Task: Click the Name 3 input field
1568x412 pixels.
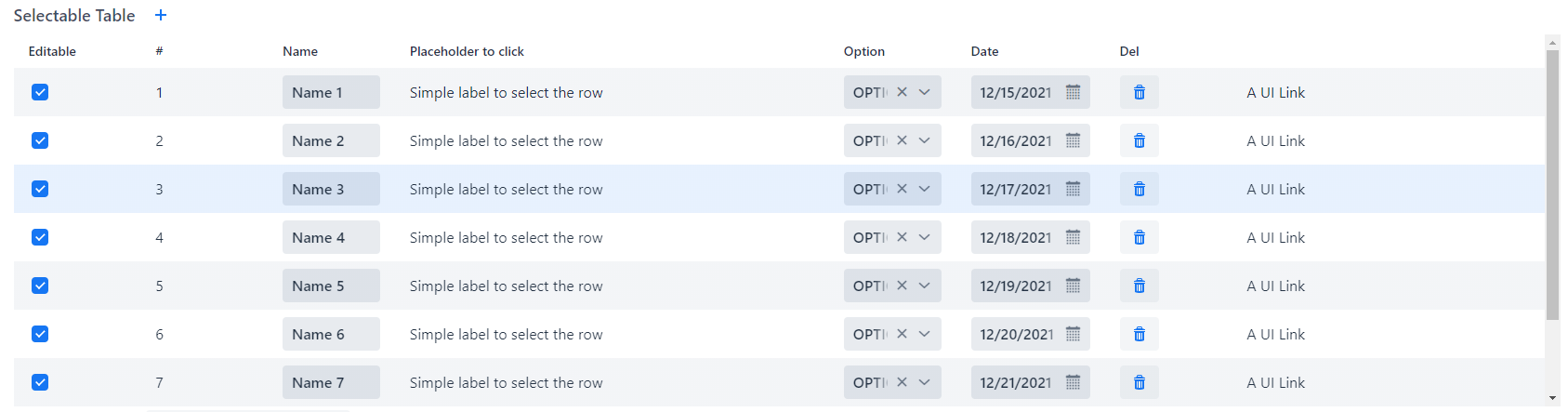Action: [331, 189]
